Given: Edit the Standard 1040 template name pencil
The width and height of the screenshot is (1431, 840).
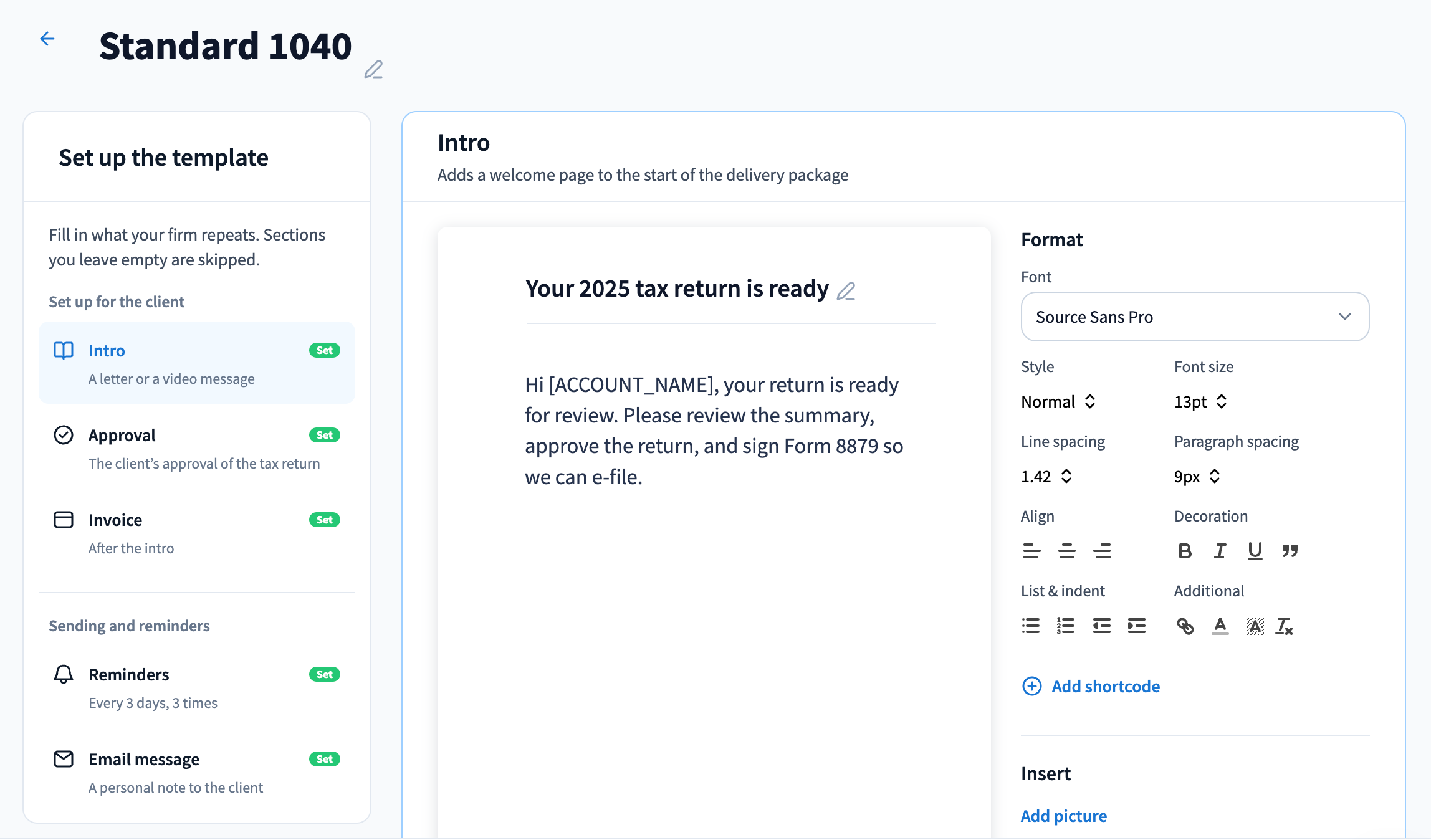Looking at the screenshot, I should (373, 69).
